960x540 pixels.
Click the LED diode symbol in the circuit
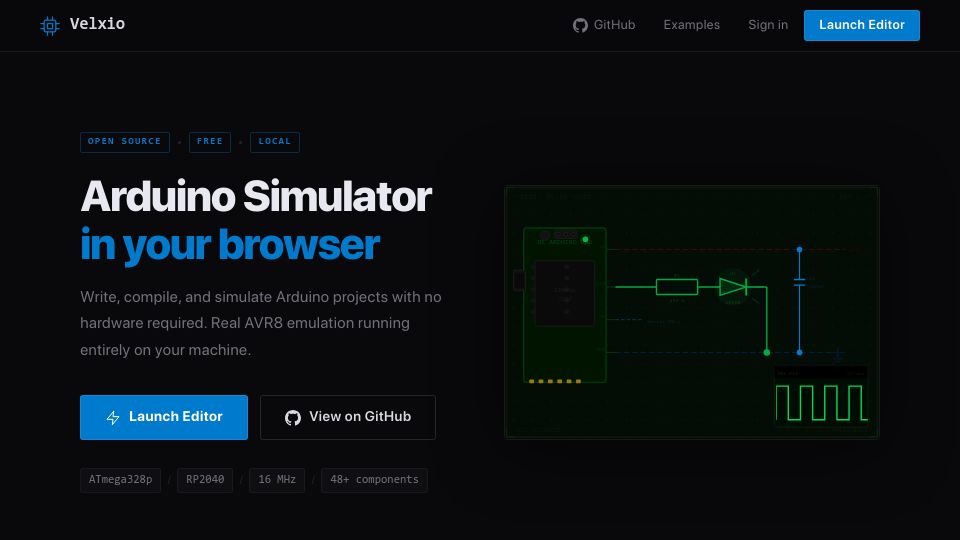click(x=733, y=287)
